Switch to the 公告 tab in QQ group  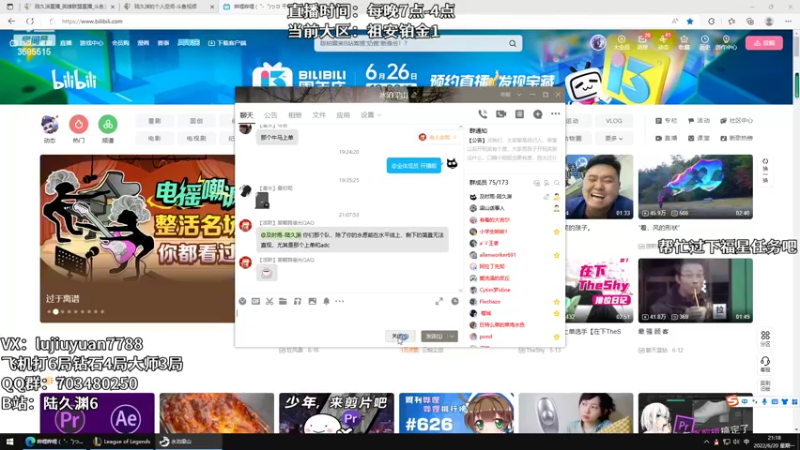coord(270,115)
